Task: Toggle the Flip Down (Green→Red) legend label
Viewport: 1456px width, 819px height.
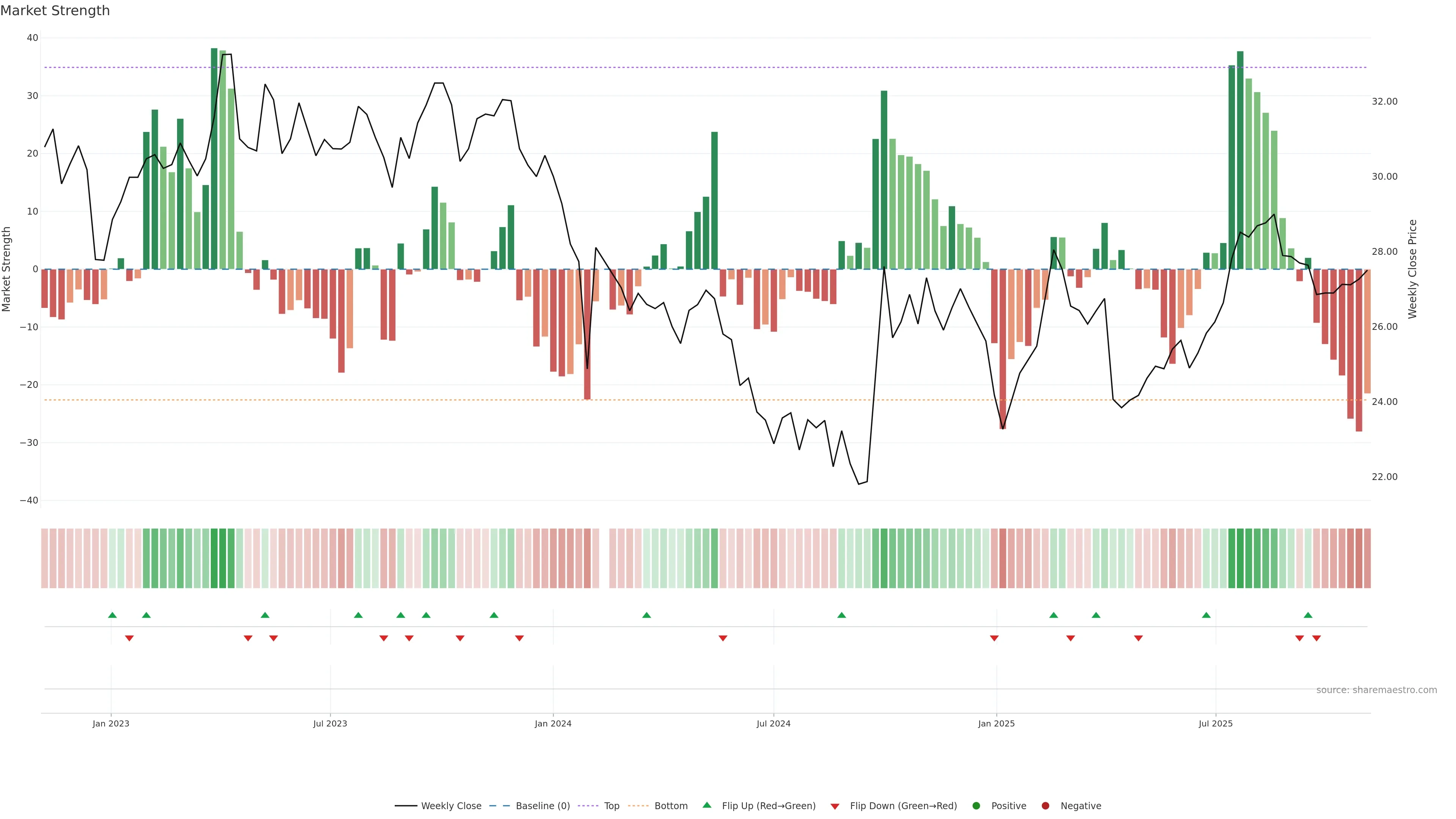Action: pos(903,806)
